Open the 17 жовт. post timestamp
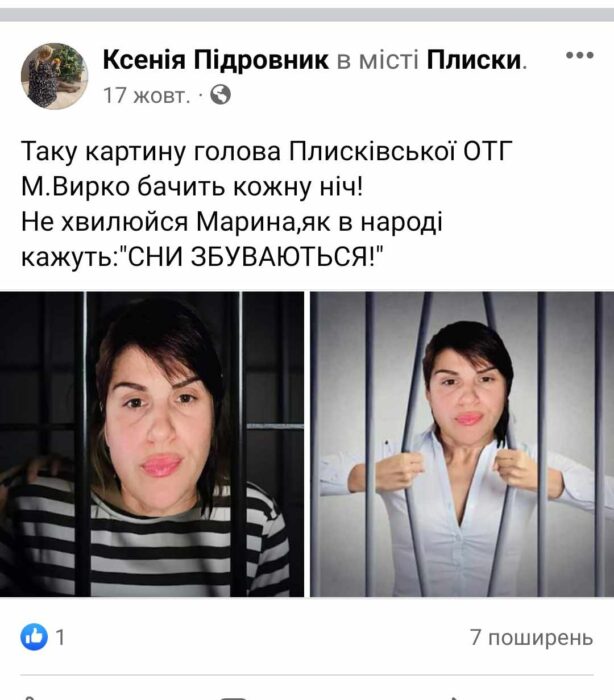The image size is (614, 700). pos(146,95)
